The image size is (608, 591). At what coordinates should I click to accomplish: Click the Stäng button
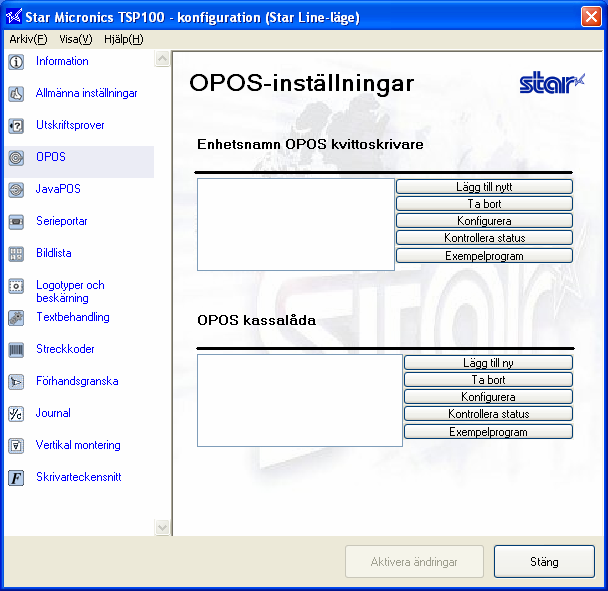tap(544, 562)
